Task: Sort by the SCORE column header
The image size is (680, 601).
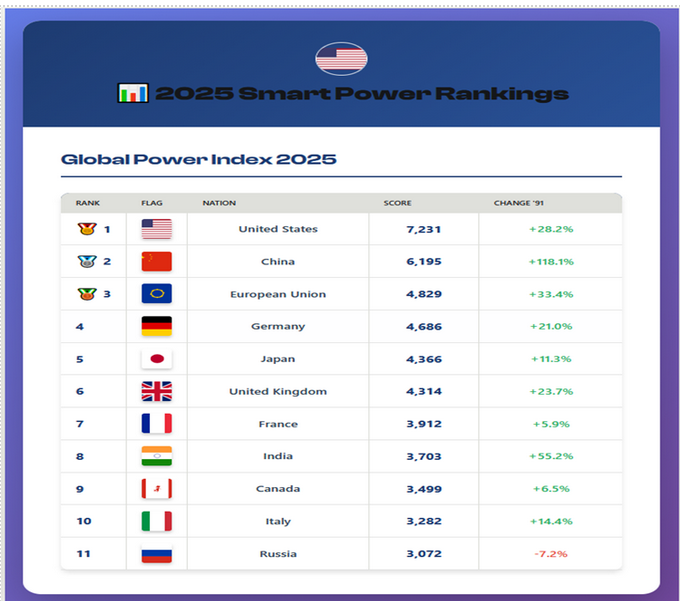Action: coord(397,203)
